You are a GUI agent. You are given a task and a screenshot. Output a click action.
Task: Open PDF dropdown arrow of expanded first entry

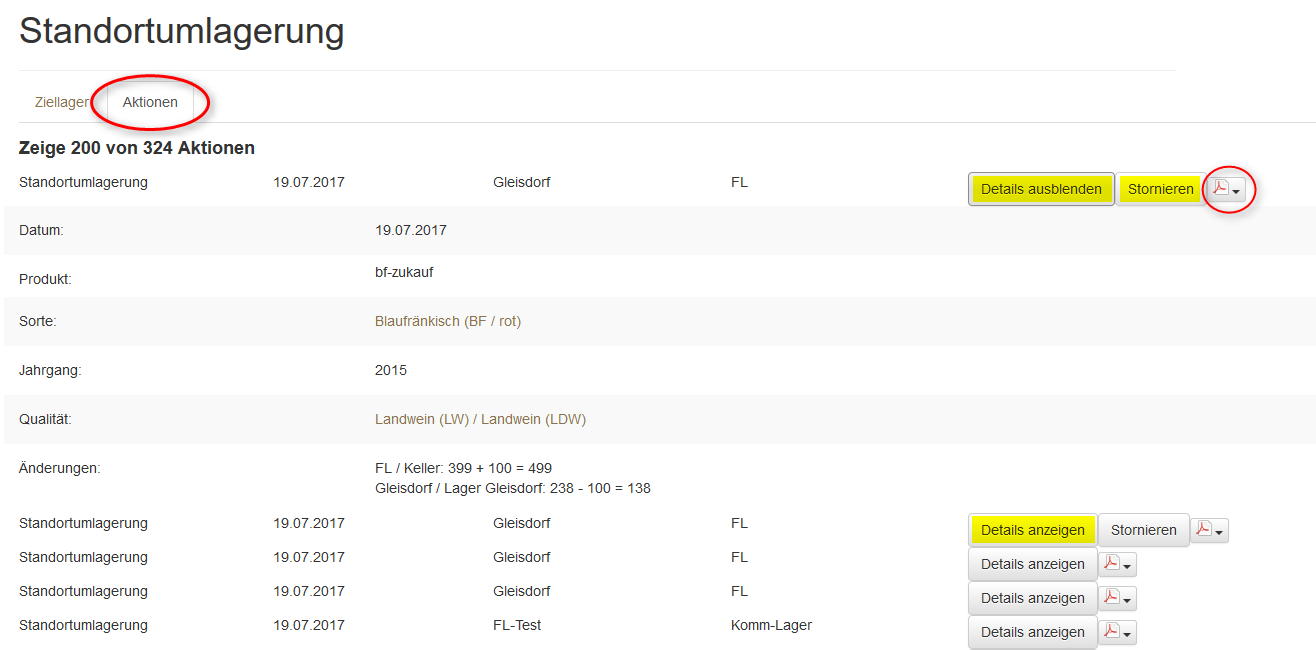[1237, 191]
